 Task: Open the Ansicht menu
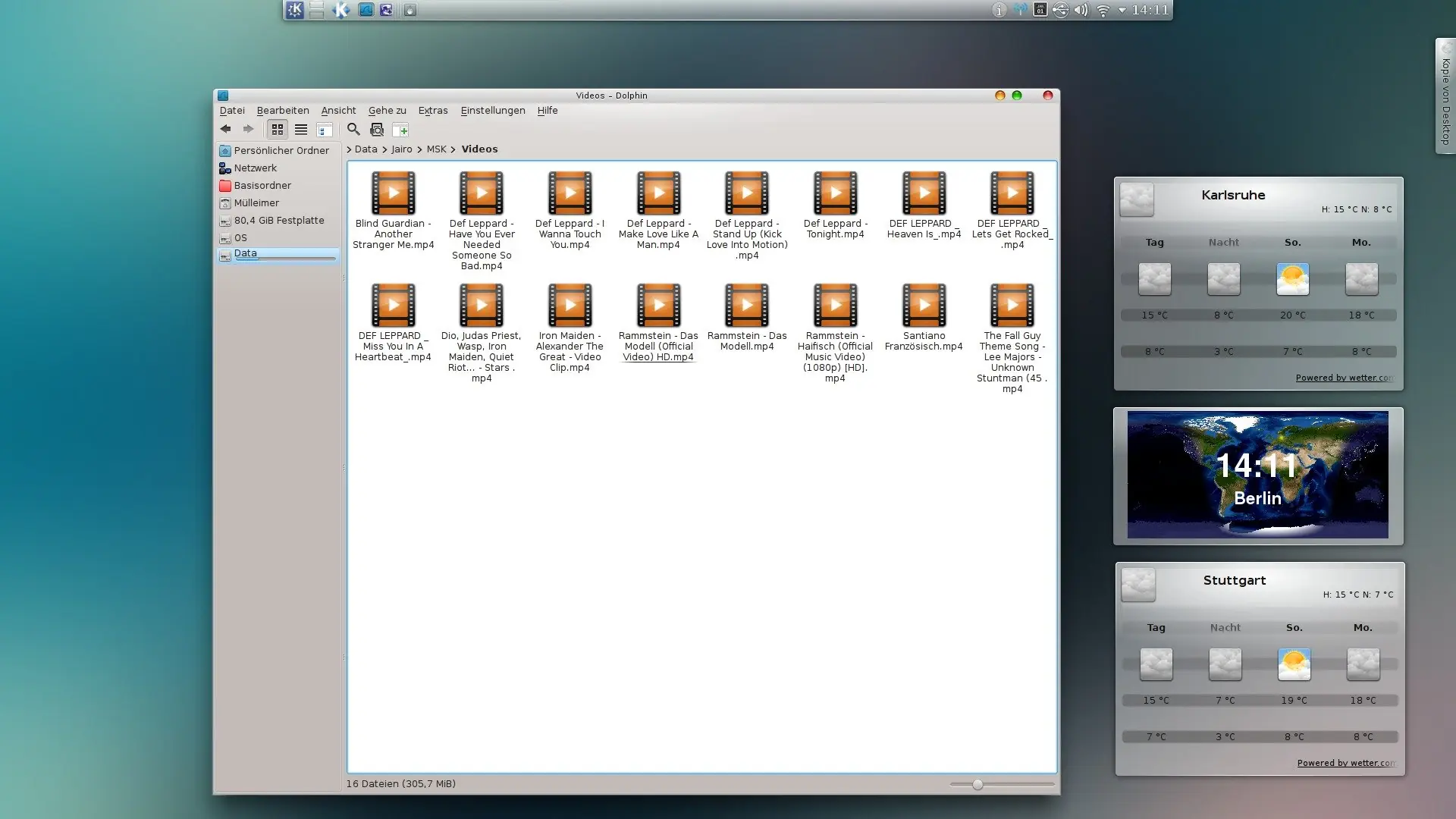click(338, 111)
